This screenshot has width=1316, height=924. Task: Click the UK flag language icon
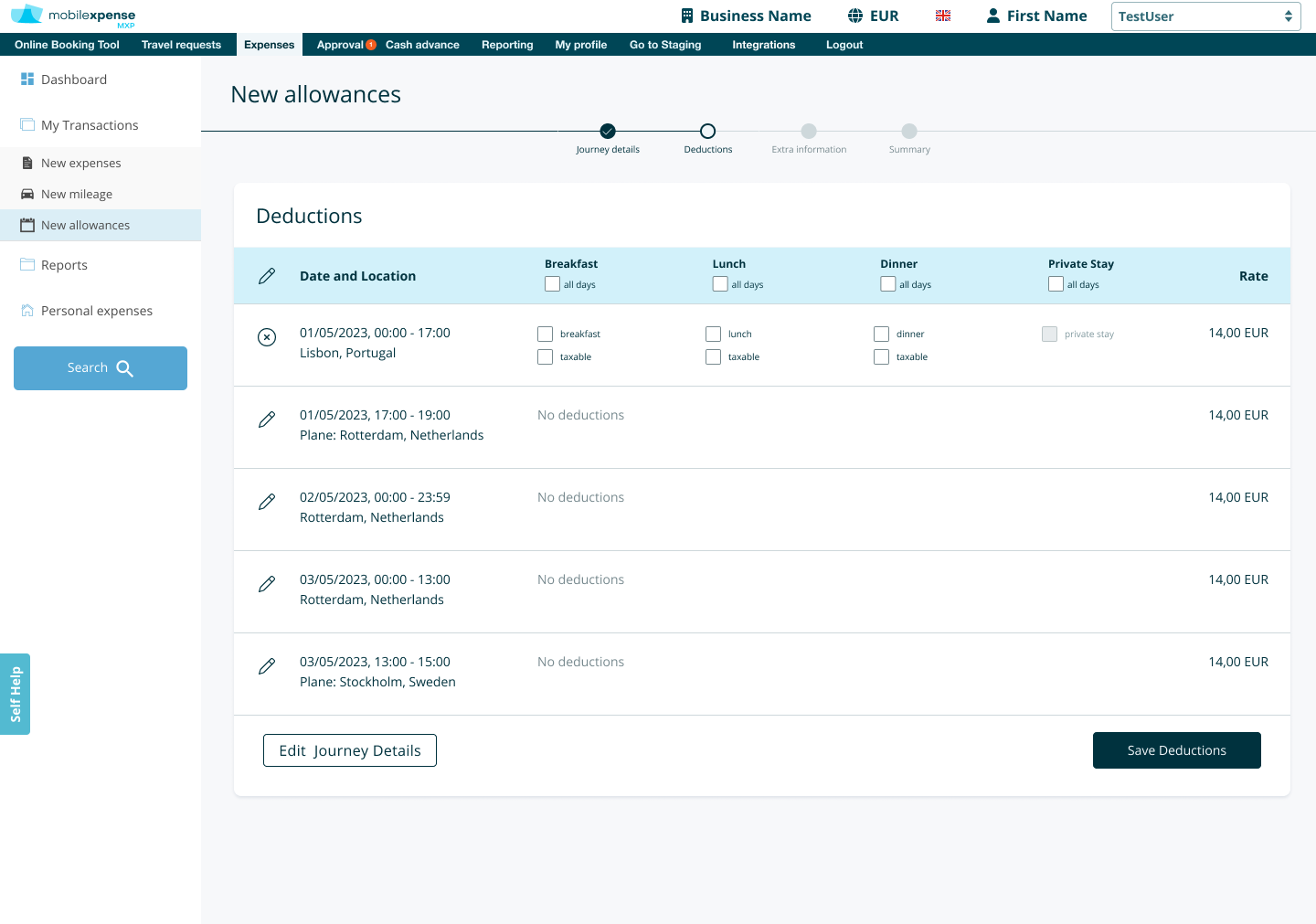tap(943, 16)
